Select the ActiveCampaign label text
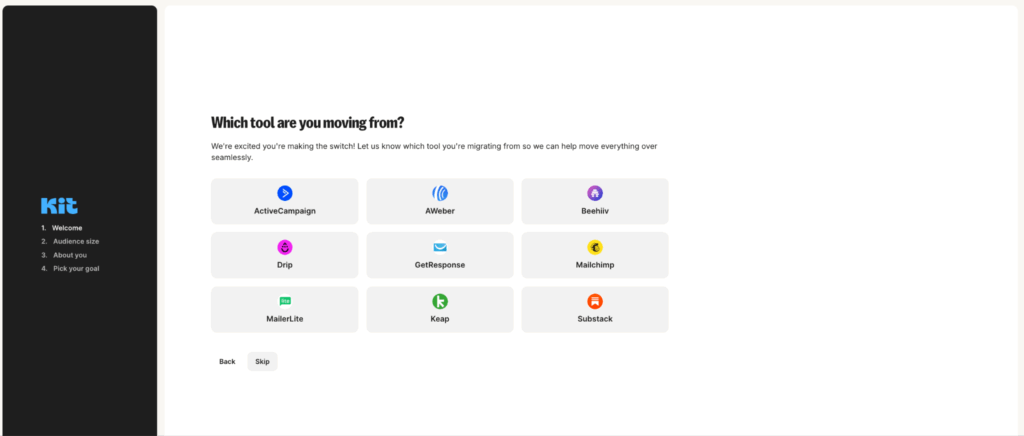Viewport: 1024px width, 436px height. [x=285, y=211]
